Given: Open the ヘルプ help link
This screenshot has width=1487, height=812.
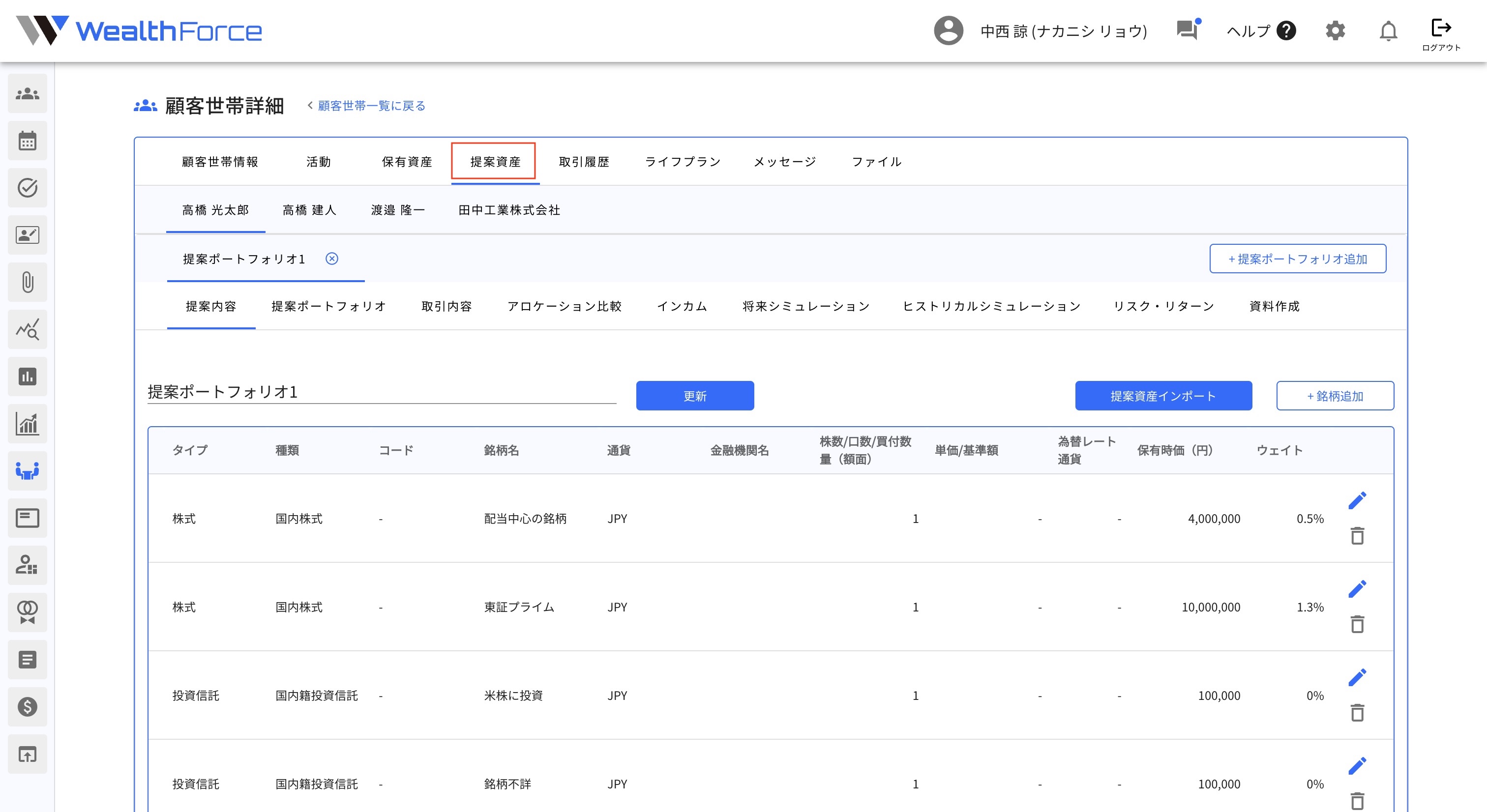Looking at the screenshot, I should [1261, 30].
